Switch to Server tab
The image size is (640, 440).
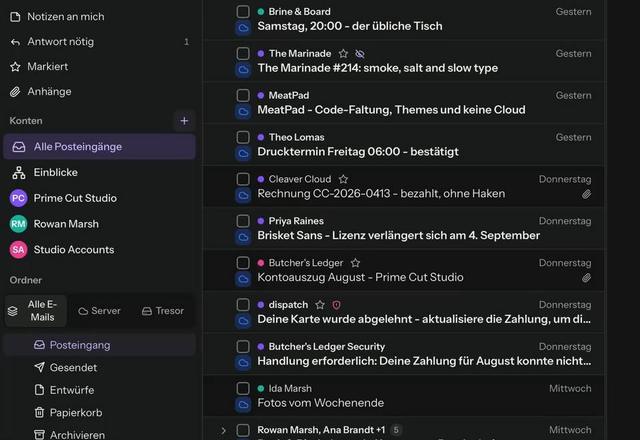[x=99, y=311]
